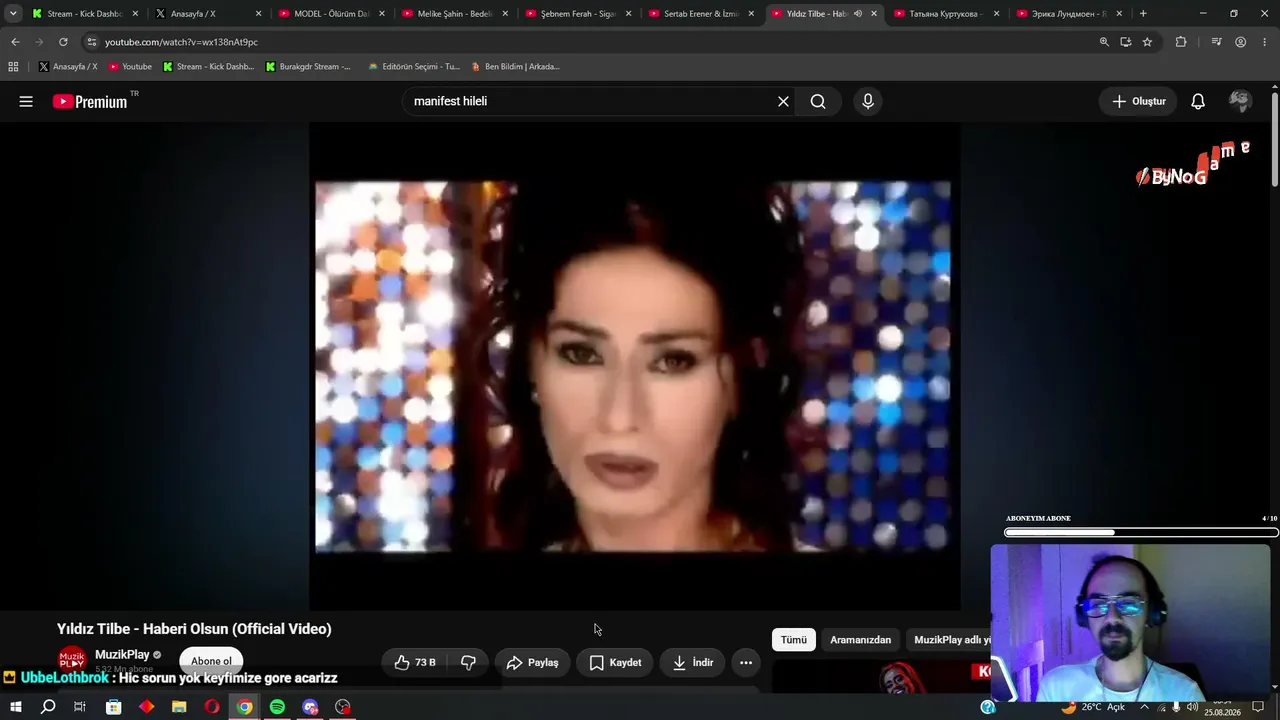Image resolution: width=1280 pixels, height=720 pixels.
Task: Like the video with thumbs up
Action: pyautogui.click(x=416, y=662)
